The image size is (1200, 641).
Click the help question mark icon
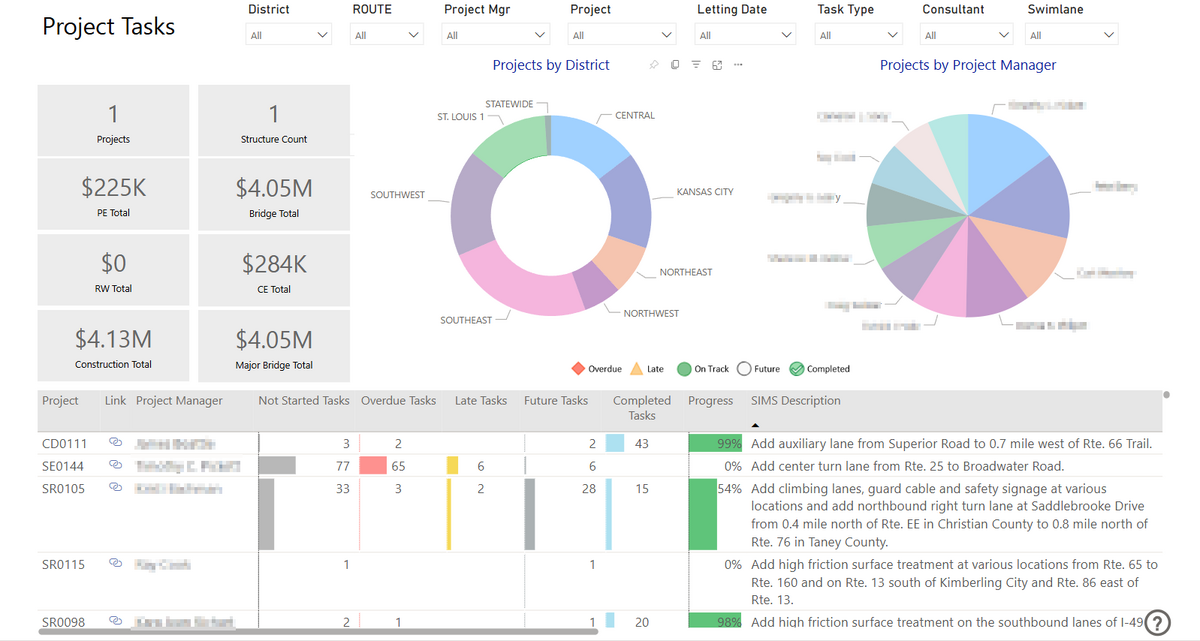click(1157, 623)
